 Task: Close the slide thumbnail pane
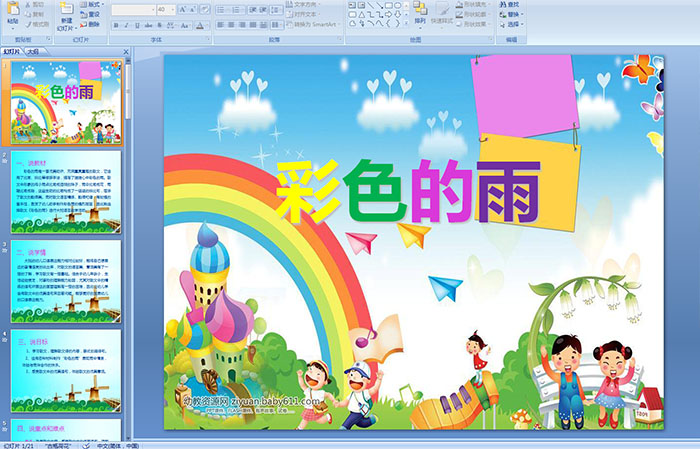coord(126,52)
